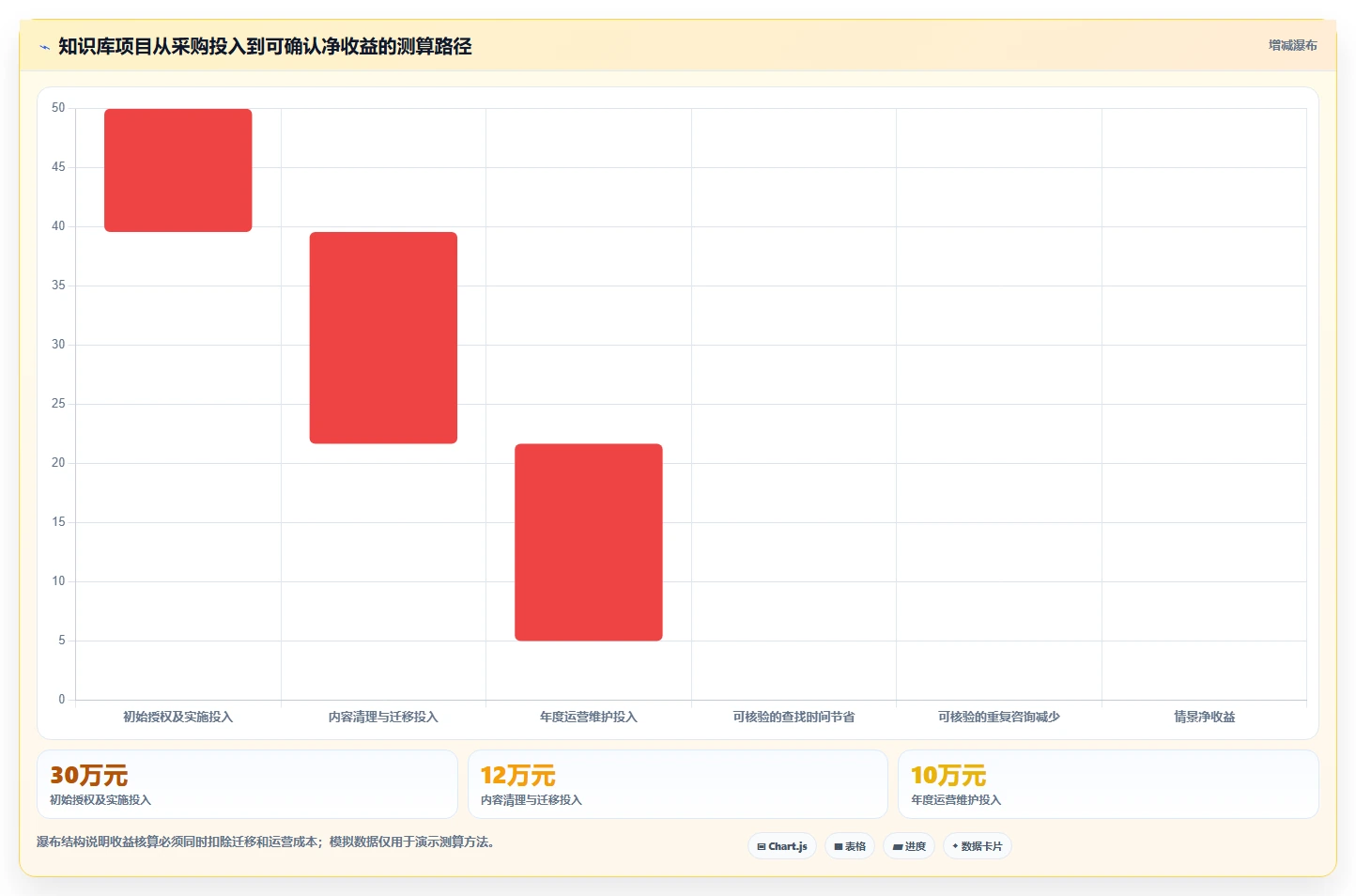Click the 内容清理与迁移投入 x-axis label
This screenshot has width=1356, height=896.
[383, 717]
